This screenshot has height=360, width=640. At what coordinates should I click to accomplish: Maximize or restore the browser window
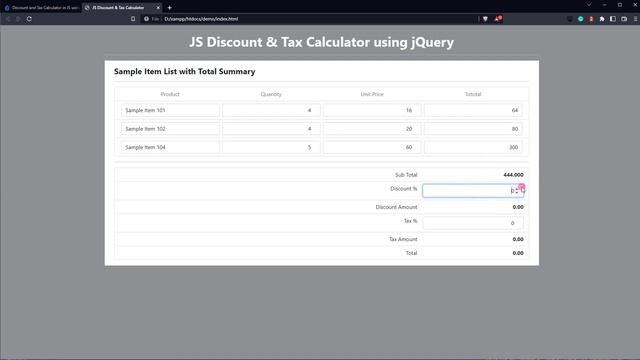point(620,5)
